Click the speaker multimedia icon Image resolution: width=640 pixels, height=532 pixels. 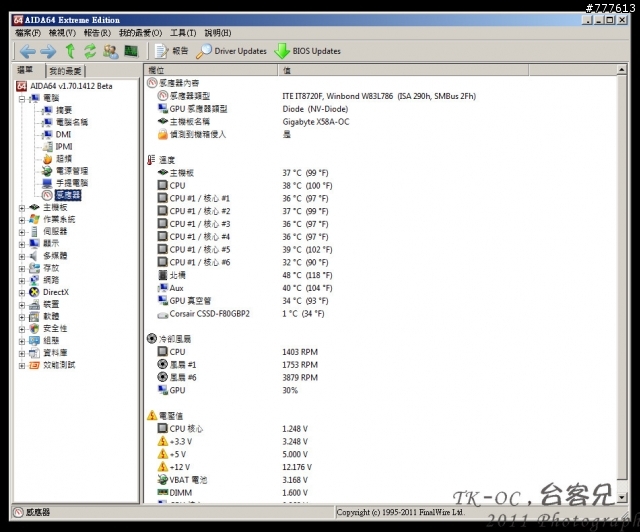tap(34, 256)
